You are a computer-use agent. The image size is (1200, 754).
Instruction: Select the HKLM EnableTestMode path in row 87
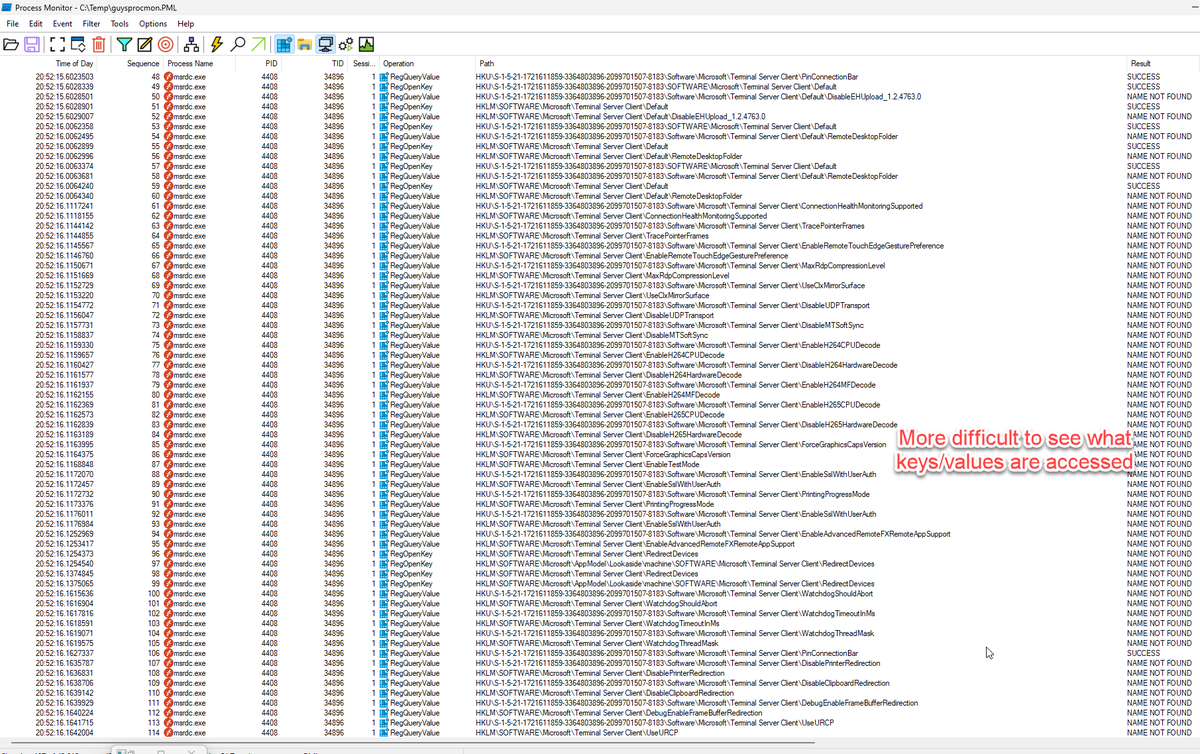pos(588,464)
